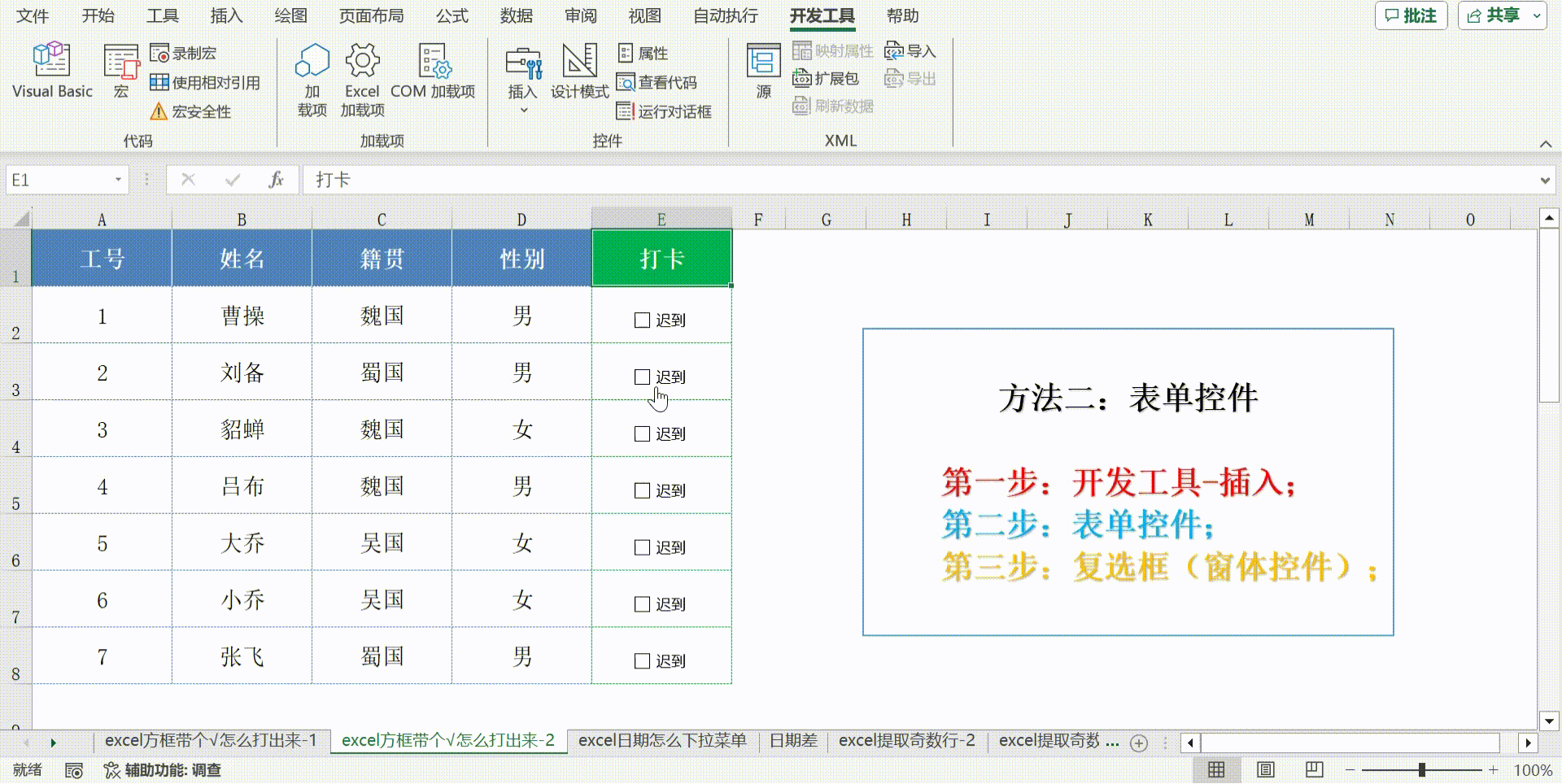Image resolution: width=1562 pixels, height=784 pixels.
Task: Add a new sheet plus button
Action: (1139, 743)
